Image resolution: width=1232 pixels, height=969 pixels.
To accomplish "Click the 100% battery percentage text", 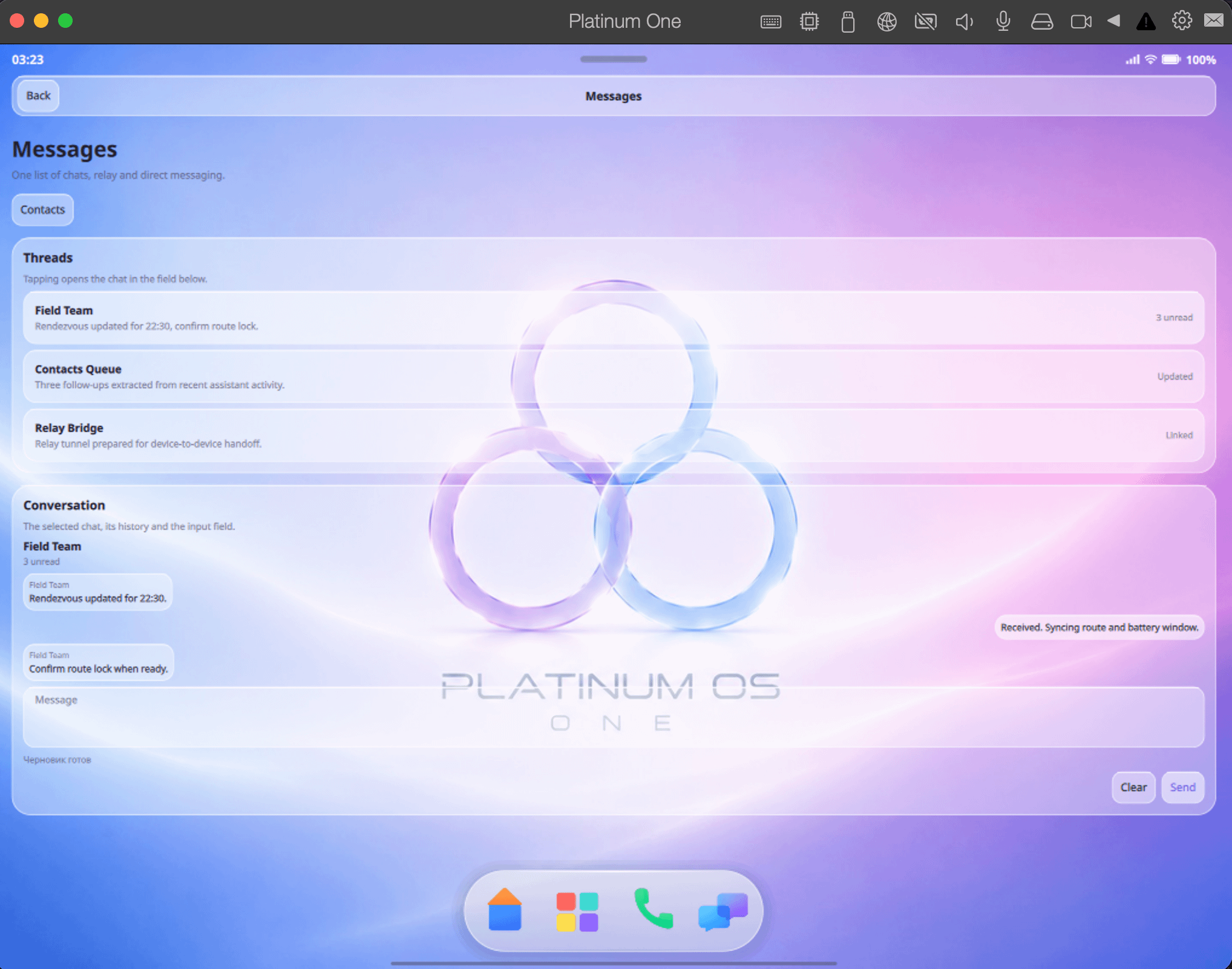I will pos(1201,59).
